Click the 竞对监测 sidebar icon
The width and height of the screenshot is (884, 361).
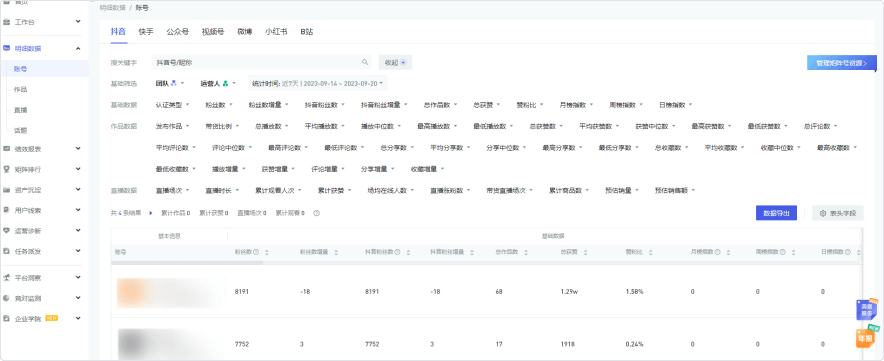6,298
